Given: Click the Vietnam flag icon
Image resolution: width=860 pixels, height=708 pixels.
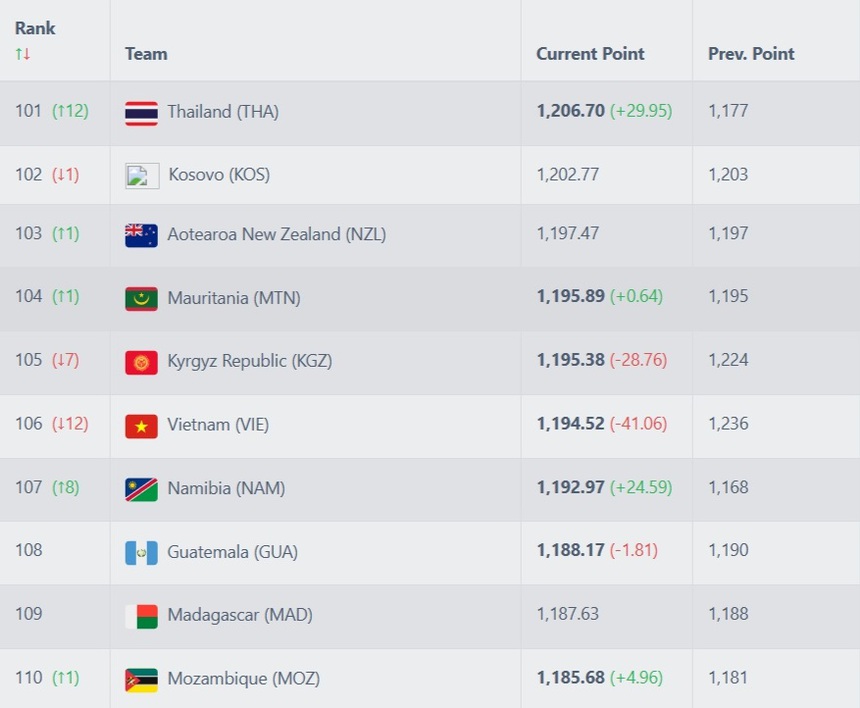Looking at the screenshot, I should click(141, 425).
